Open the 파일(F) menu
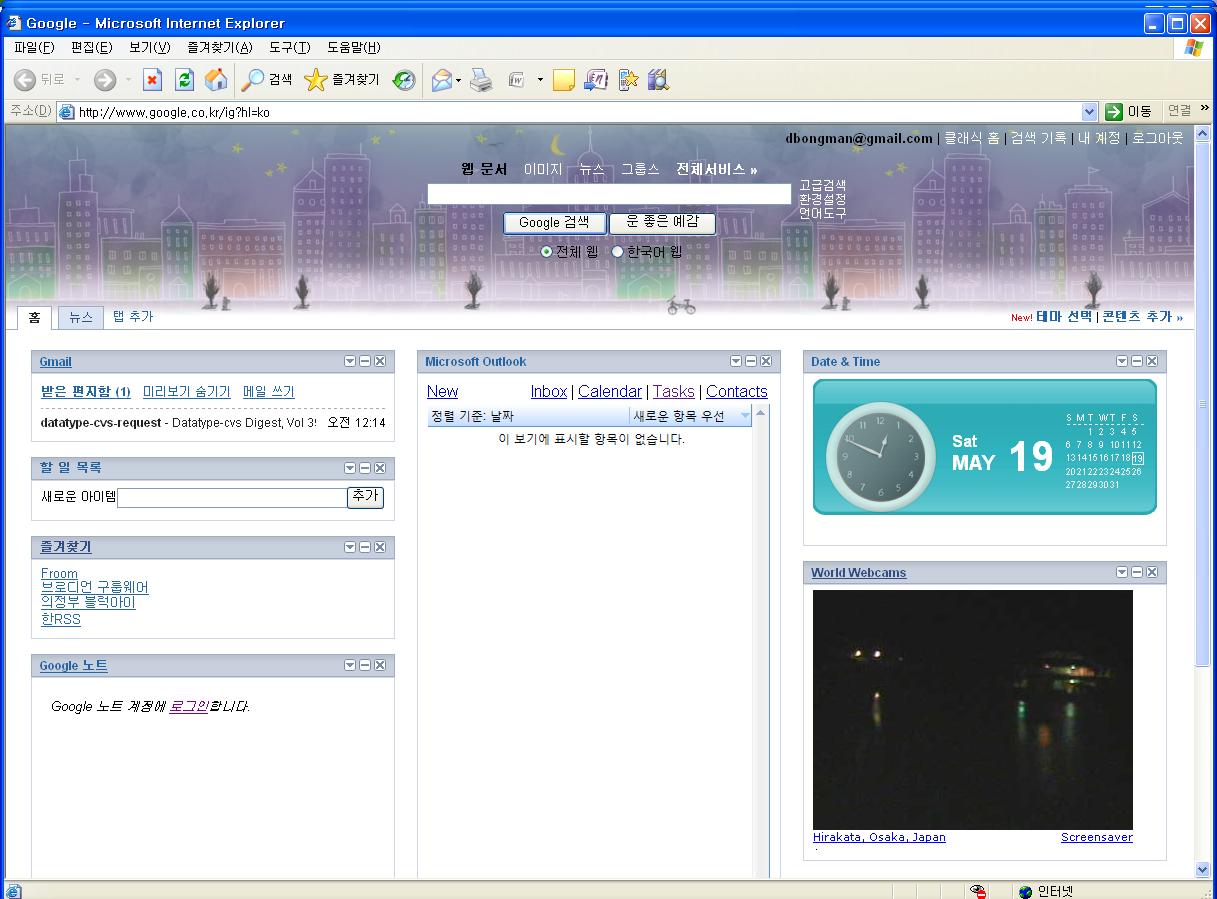This screenshot has width=1217, height=899. point(34,47)
